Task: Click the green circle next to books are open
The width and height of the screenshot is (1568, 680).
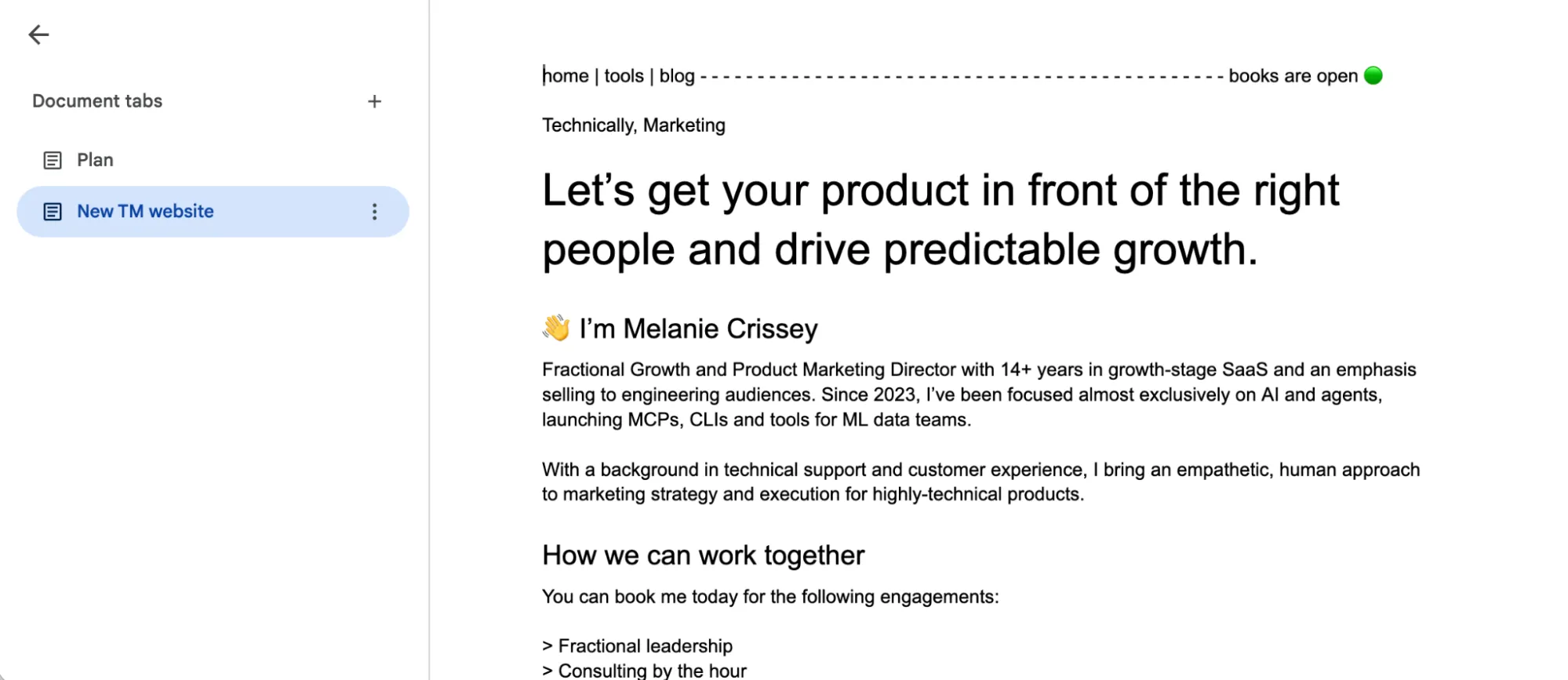Action: (x=1373, y=75)
